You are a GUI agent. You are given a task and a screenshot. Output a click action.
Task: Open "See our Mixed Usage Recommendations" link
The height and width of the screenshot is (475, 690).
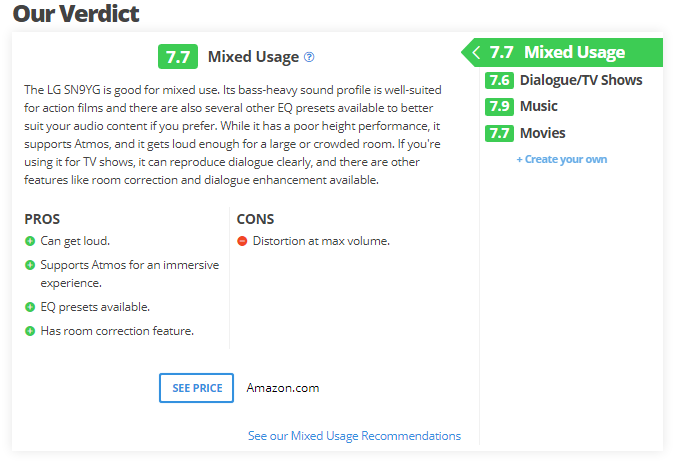(354, 436)
